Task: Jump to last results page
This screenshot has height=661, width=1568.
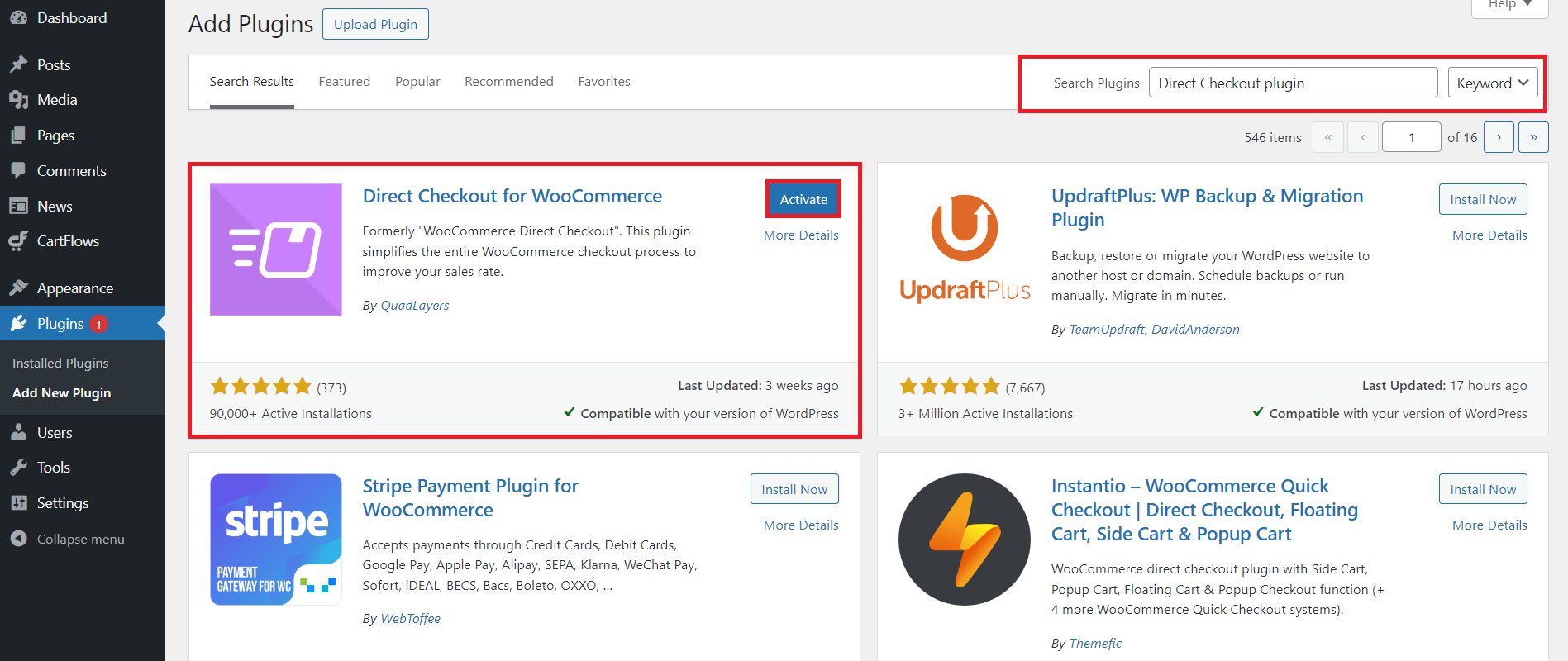Action: (x=1532, y=137)
